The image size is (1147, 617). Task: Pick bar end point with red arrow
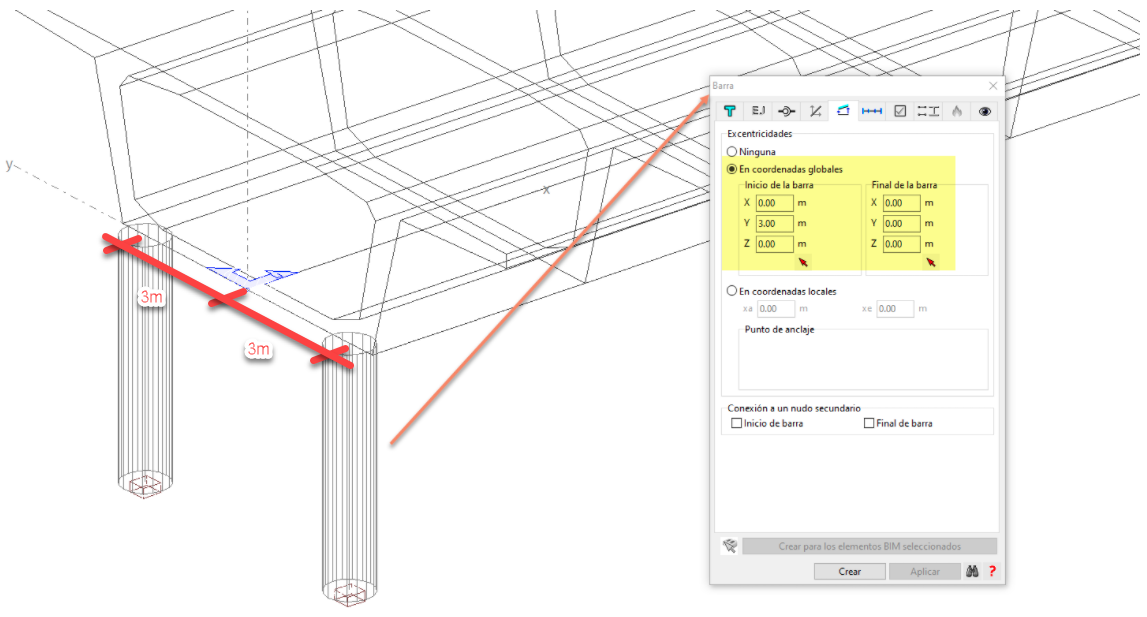(930, 262)
